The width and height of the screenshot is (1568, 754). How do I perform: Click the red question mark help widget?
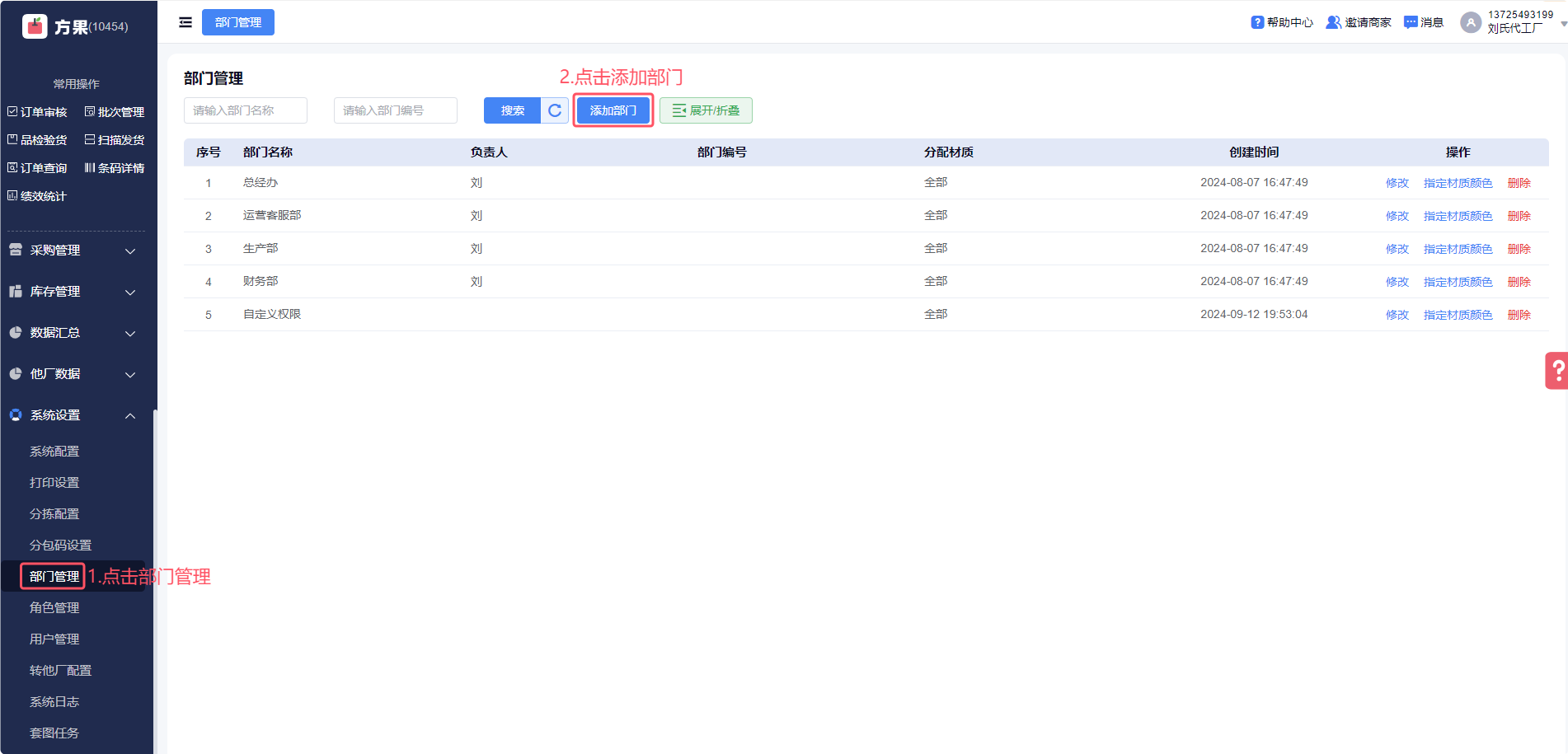click(x=1556, y=370)
